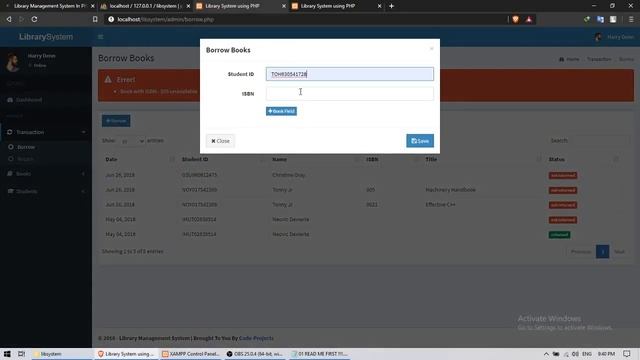Click the address bar URL
This screenshot has height=360, width=640.
point(165,19)
